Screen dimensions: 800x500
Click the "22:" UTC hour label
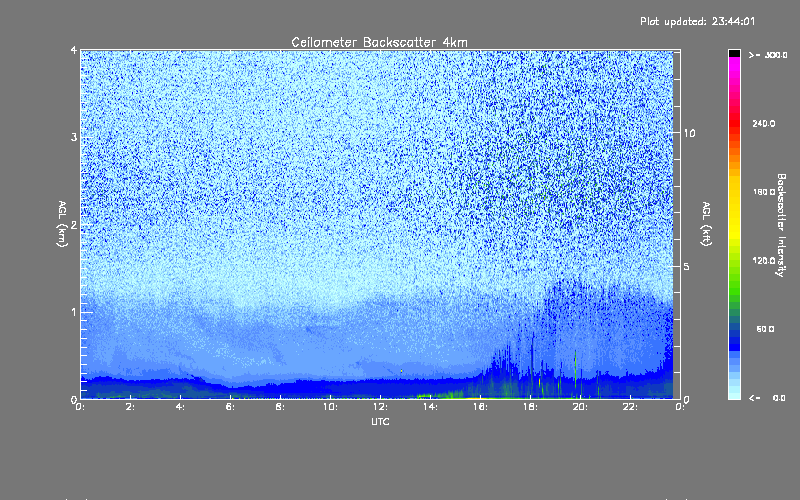point(630,407)
